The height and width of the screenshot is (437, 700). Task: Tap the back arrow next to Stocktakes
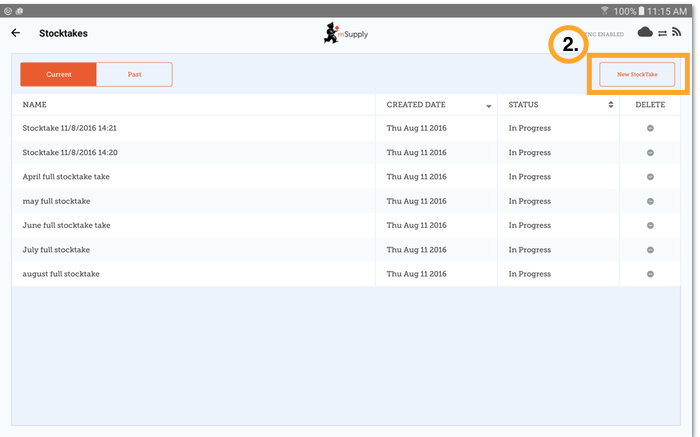coord(15,33)
